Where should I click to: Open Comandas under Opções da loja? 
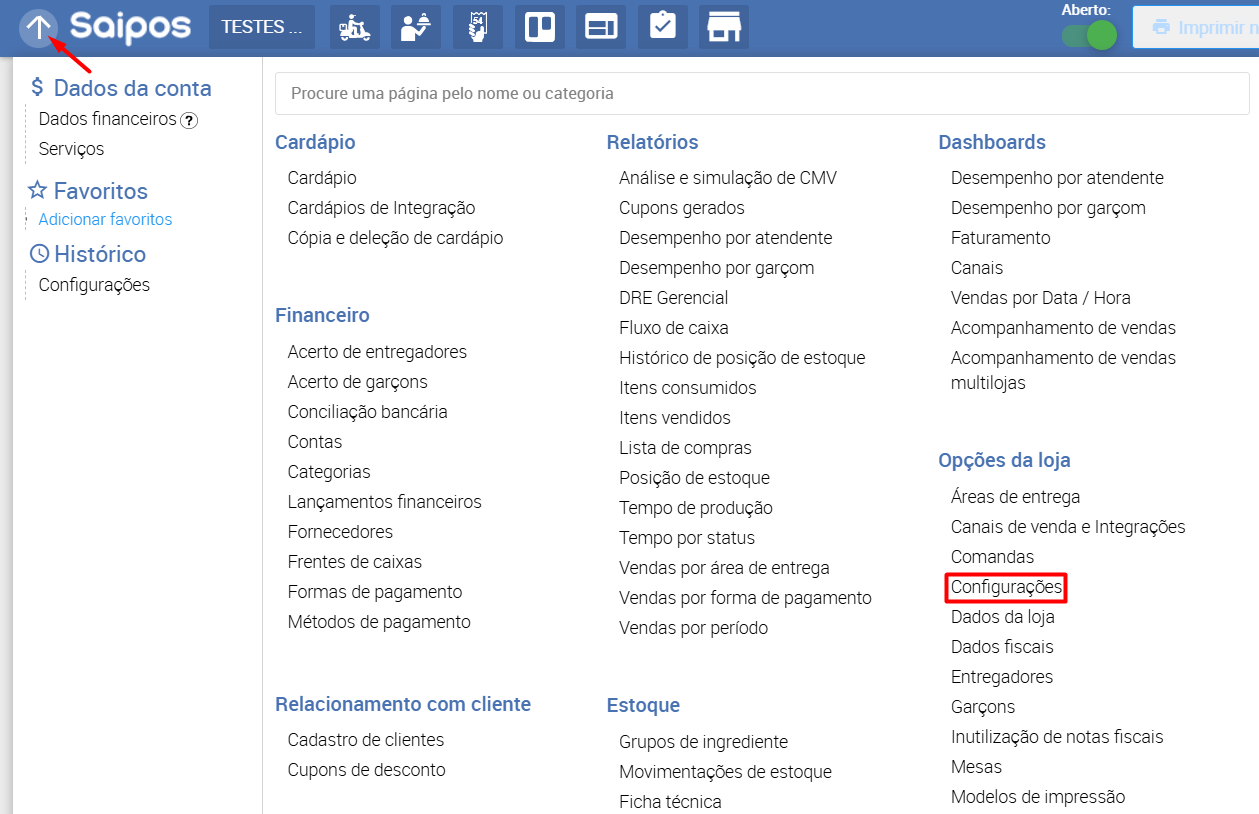pos(992,557)
